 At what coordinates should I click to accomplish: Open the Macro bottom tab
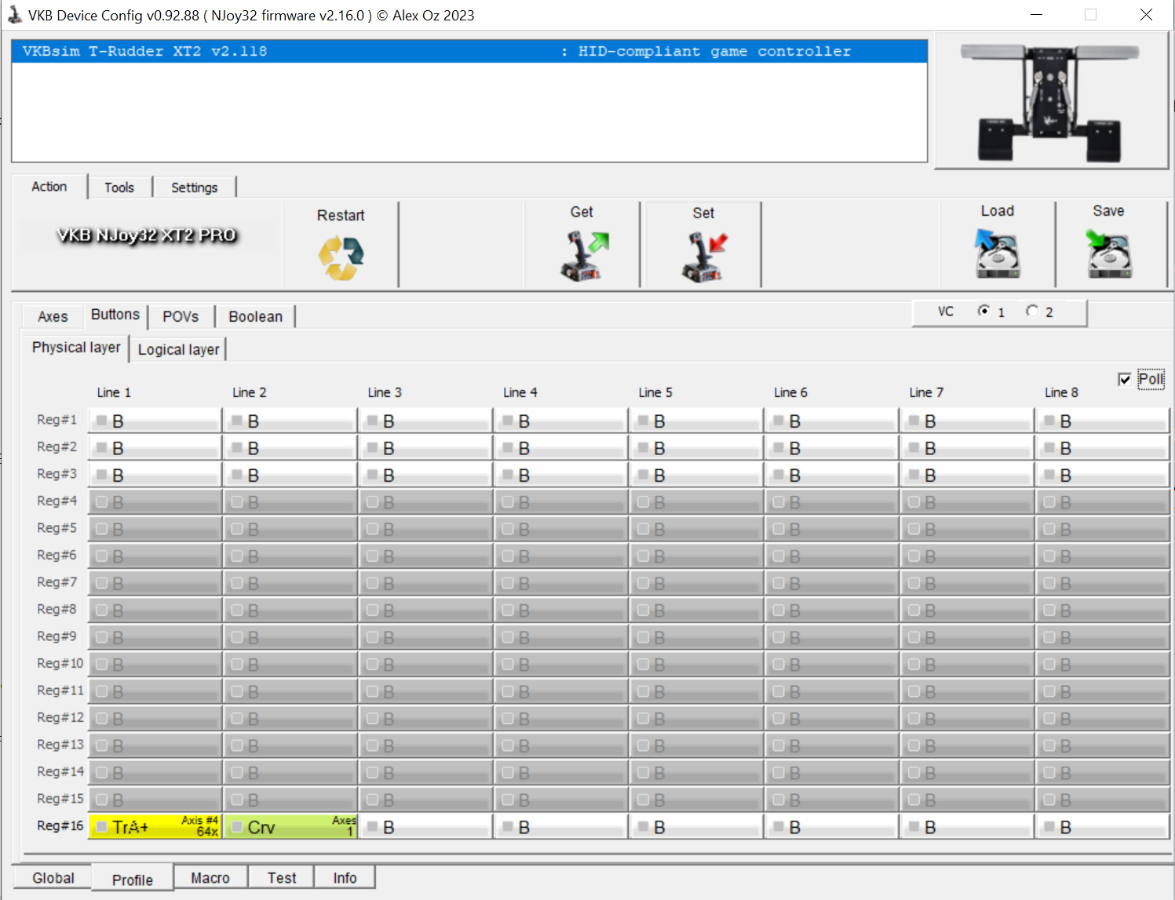click(211, 878)
